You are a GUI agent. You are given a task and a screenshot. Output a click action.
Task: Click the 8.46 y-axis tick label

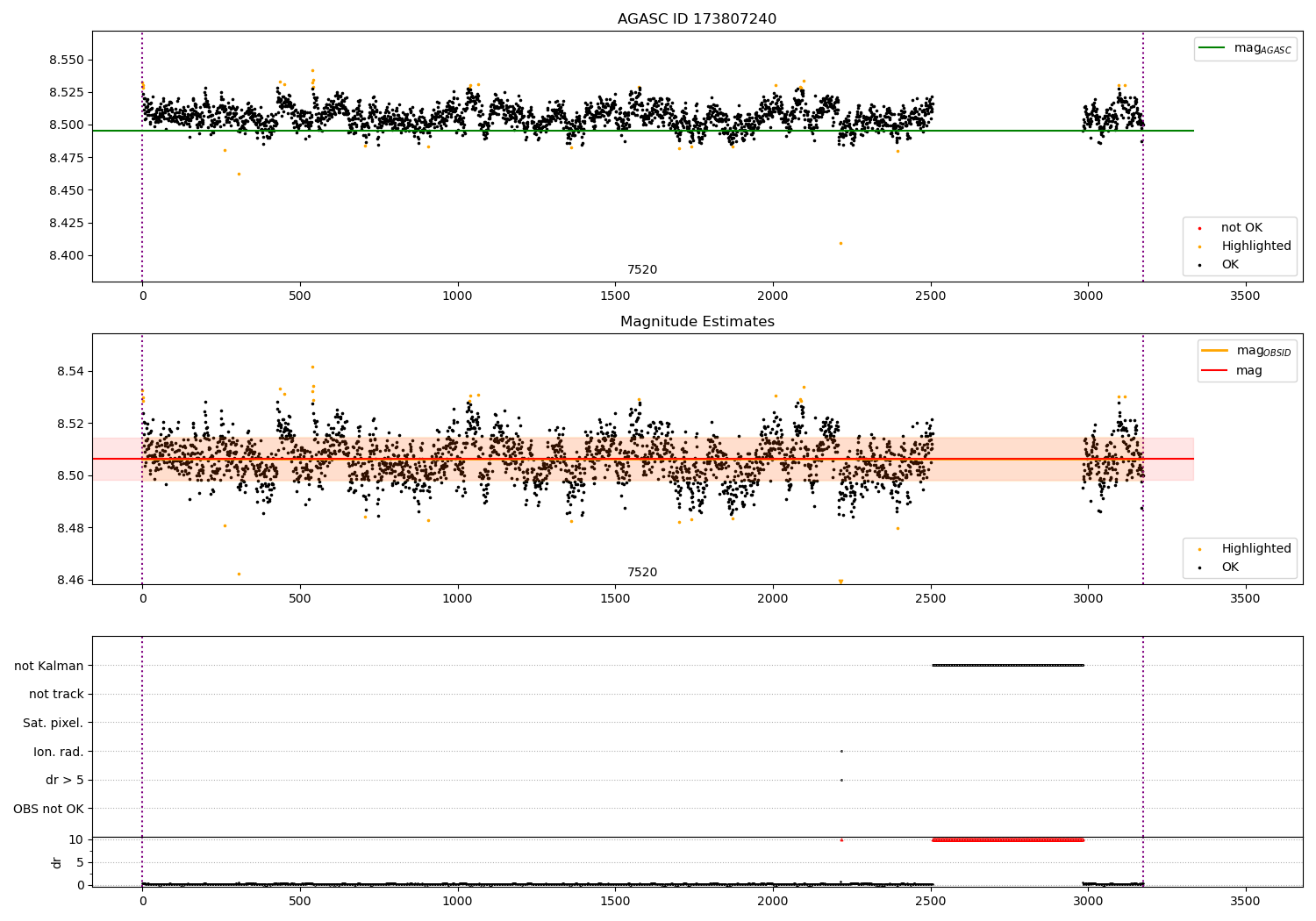(69, 581)
